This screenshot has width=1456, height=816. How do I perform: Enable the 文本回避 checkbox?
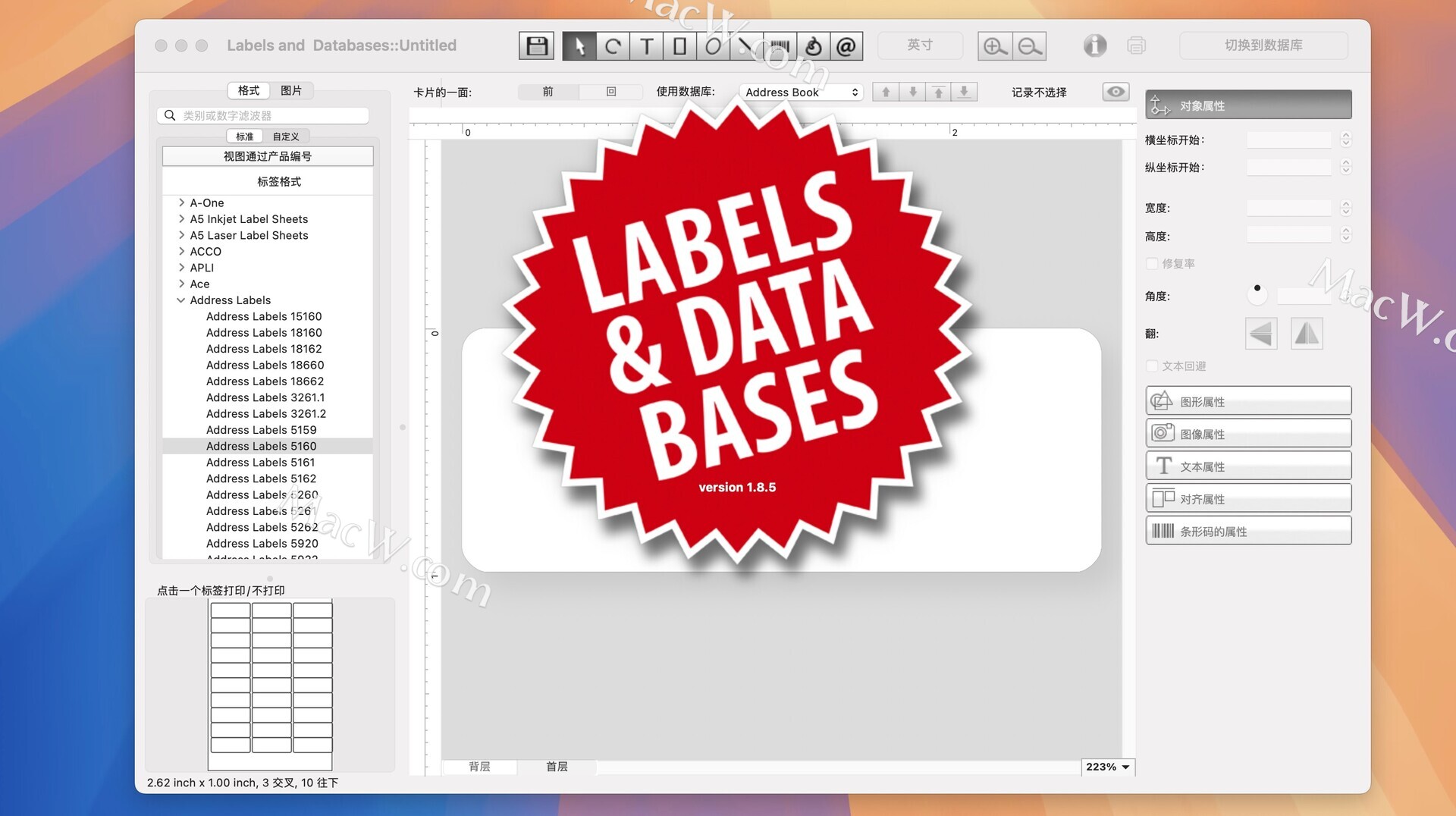[x=1152, y=366]
